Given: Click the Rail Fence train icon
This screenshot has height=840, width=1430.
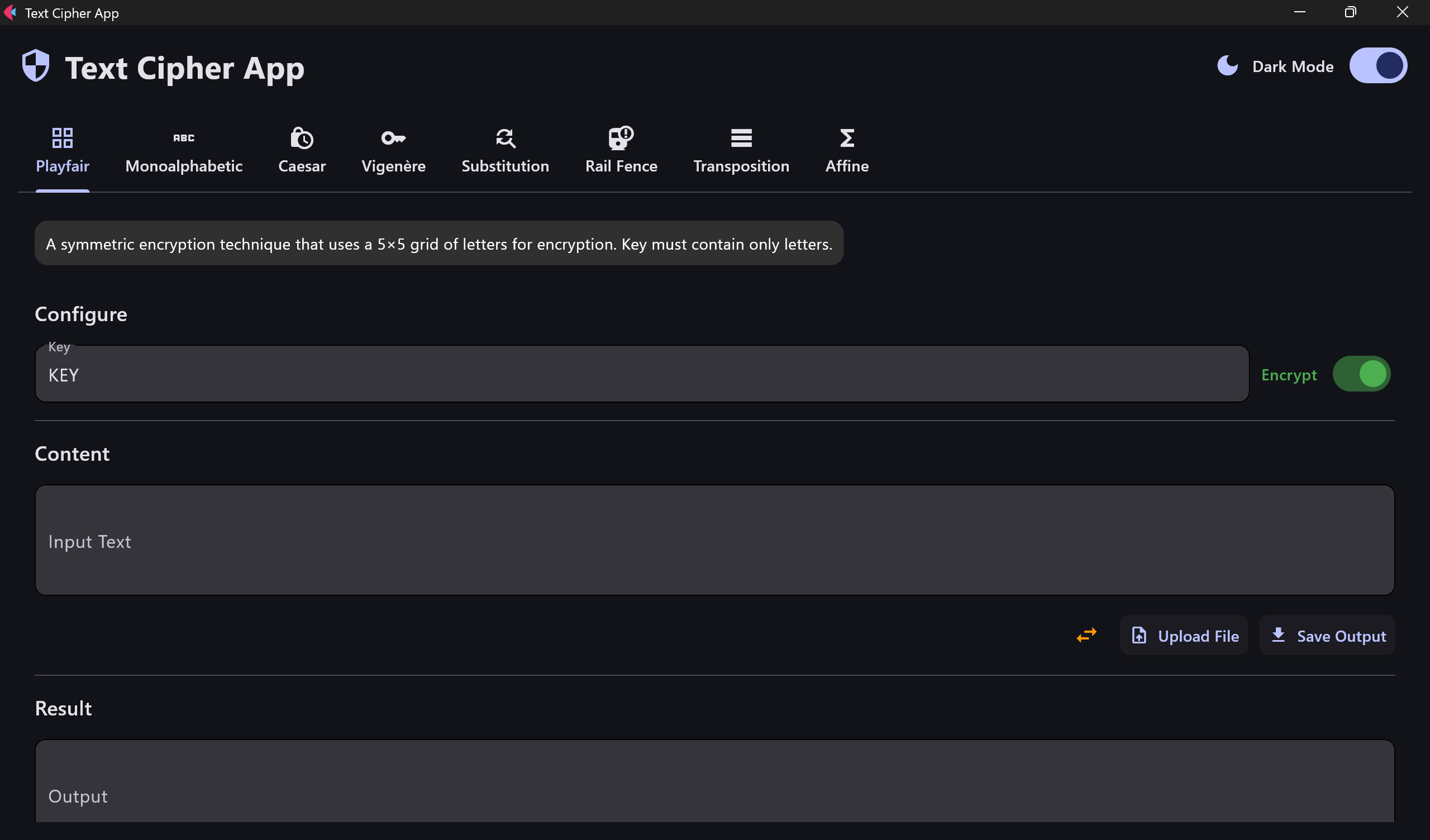Looking at the screenshot, I should pyautogui.click(x=621, y=137).
